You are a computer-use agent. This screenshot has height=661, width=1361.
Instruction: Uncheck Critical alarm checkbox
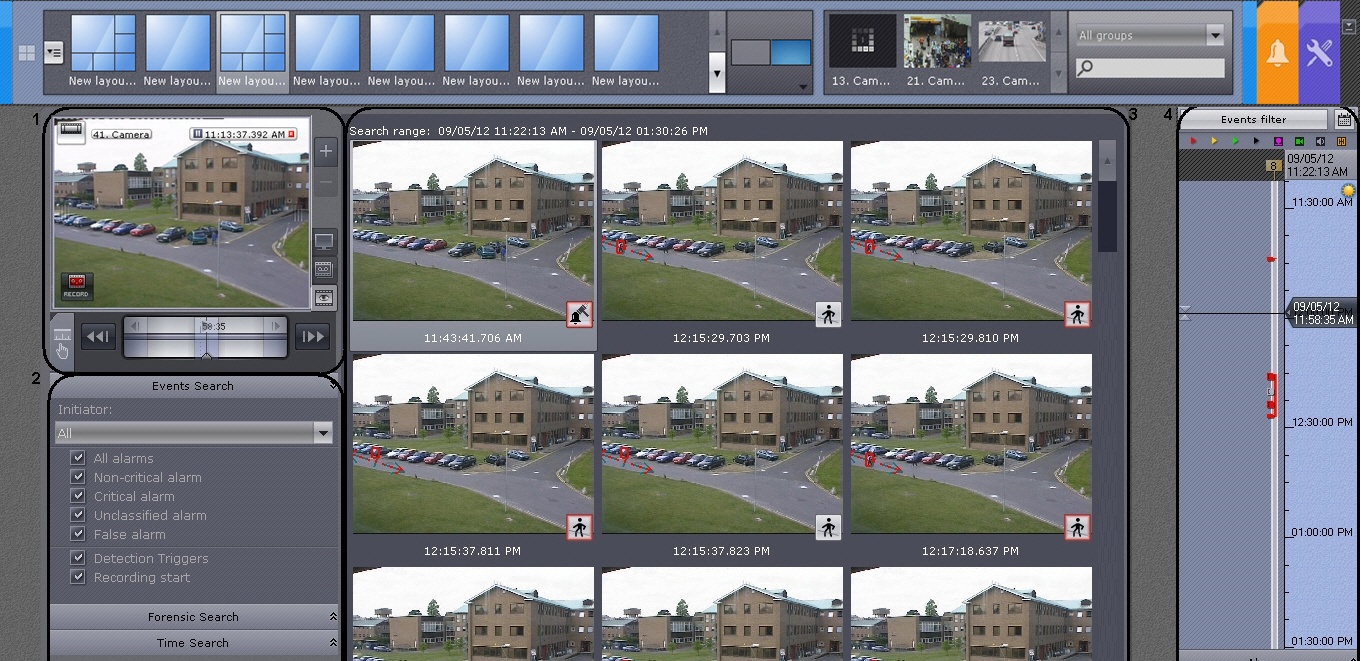tap(77, 496)
